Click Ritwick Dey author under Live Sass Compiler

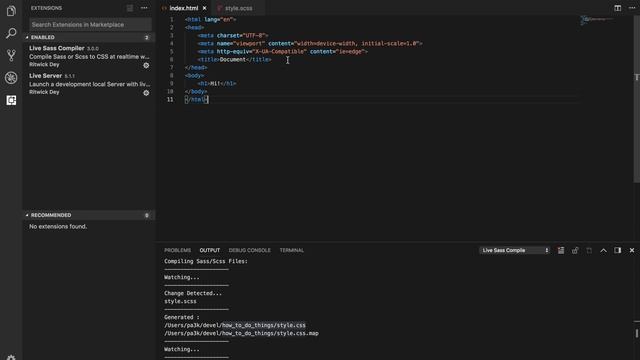44,64
